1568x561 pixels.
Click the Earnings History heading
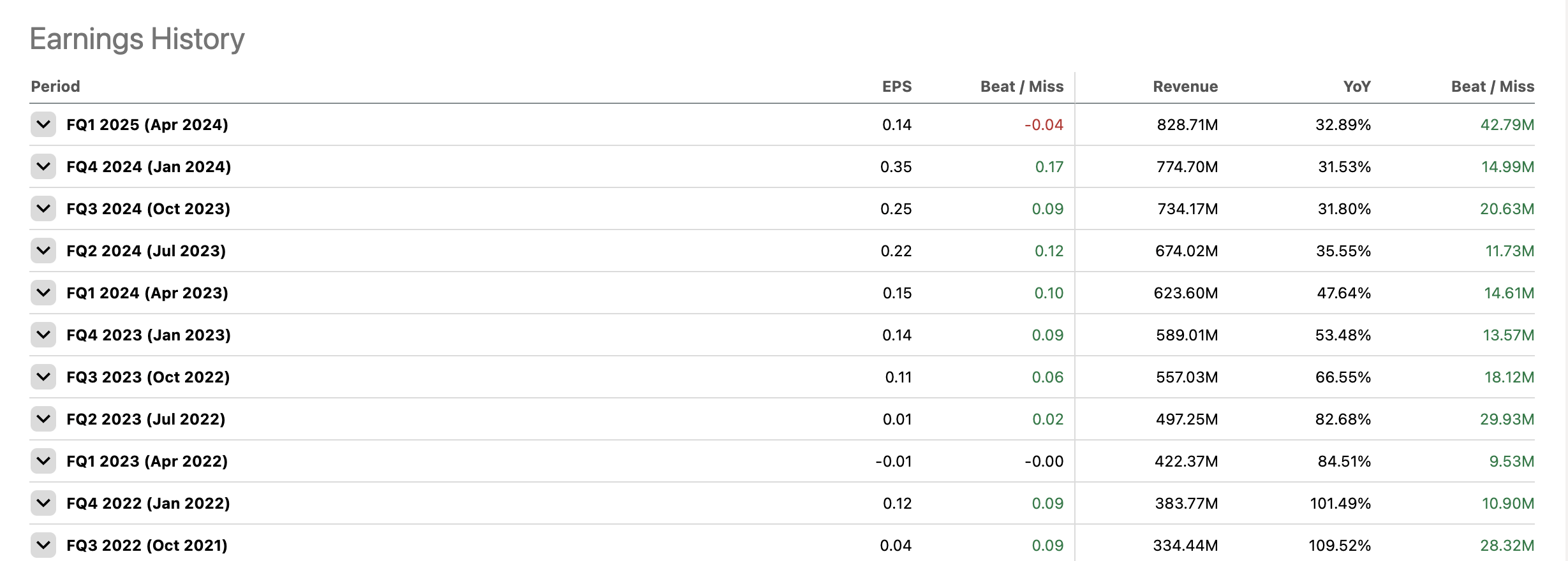[x=137, y=39]
